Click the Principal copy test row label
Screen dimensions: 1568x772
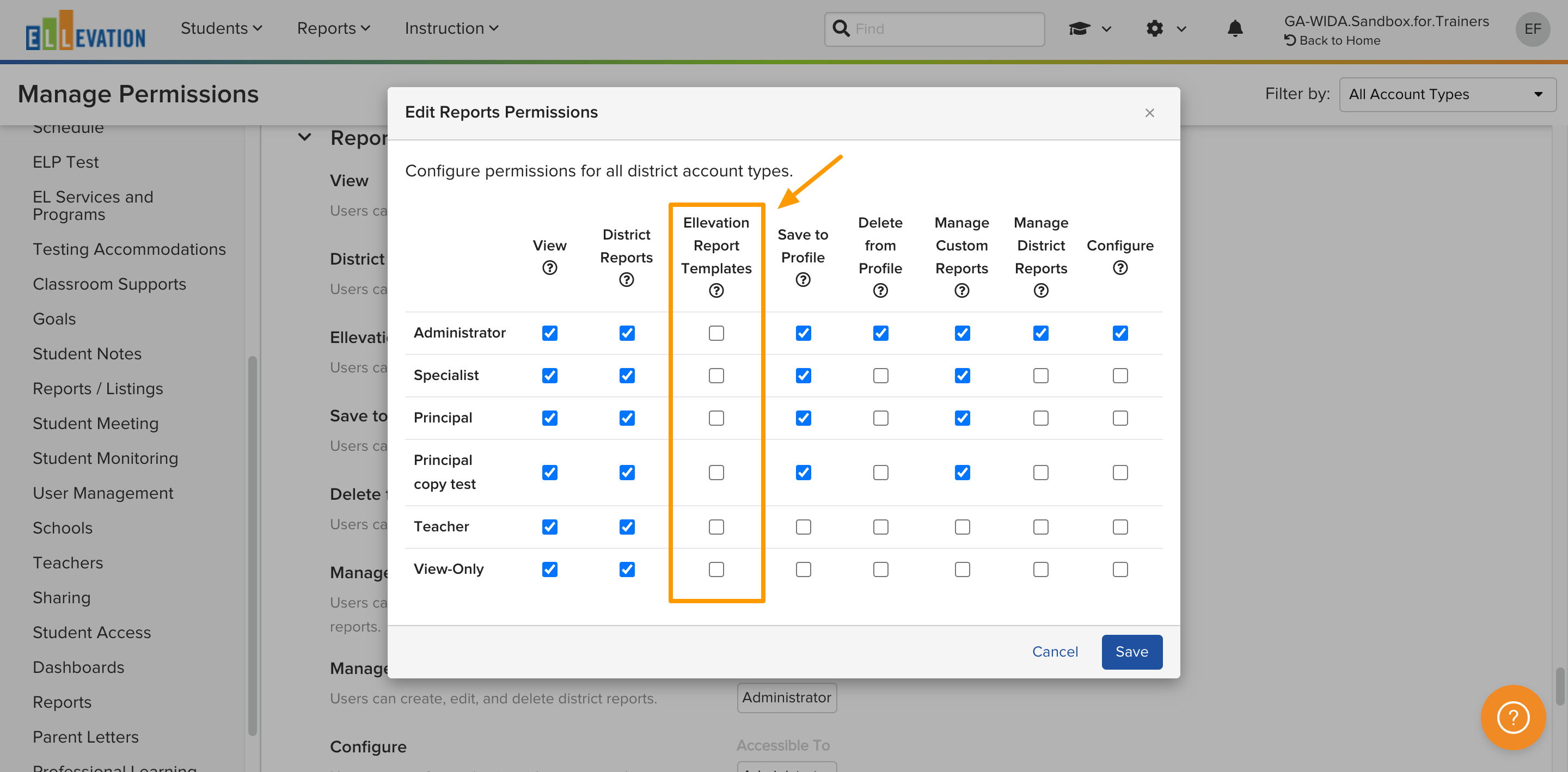coord(444,472)
